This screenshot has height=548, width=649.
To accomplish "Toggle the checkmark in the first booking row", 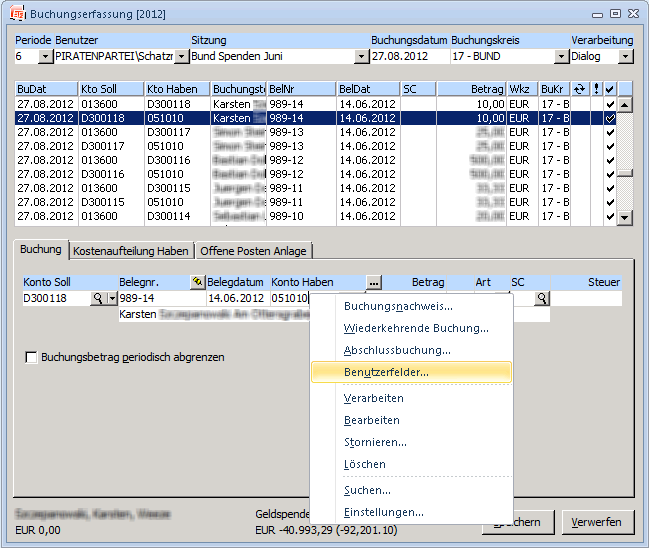I will point(610,104).
